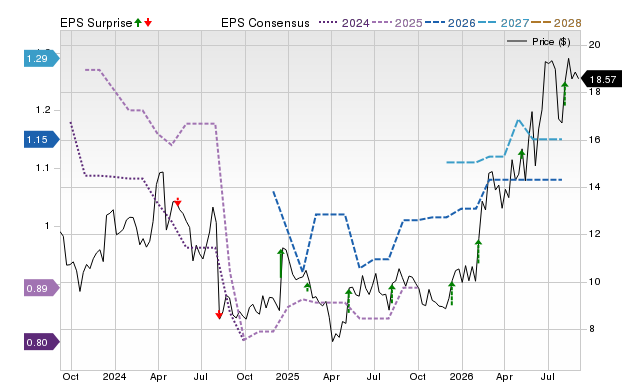Click the 2025 x-axis label
The image size is (640, 382).
point(287,376)
